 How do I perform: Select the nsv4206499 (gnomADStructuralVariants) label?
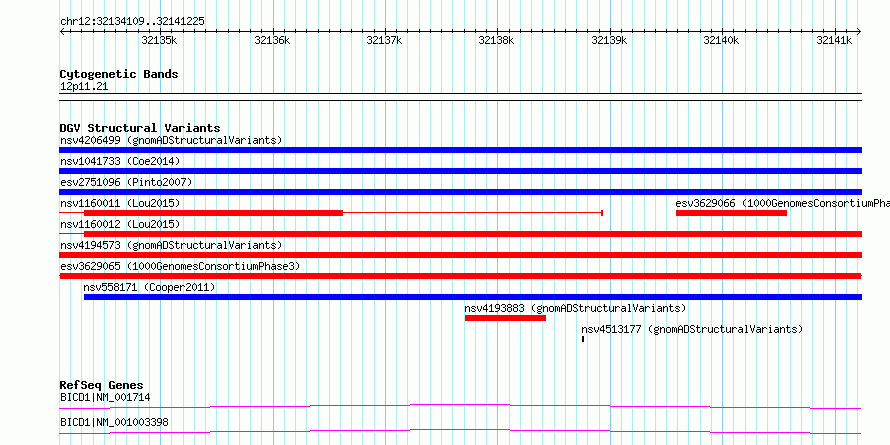point(171,140)
